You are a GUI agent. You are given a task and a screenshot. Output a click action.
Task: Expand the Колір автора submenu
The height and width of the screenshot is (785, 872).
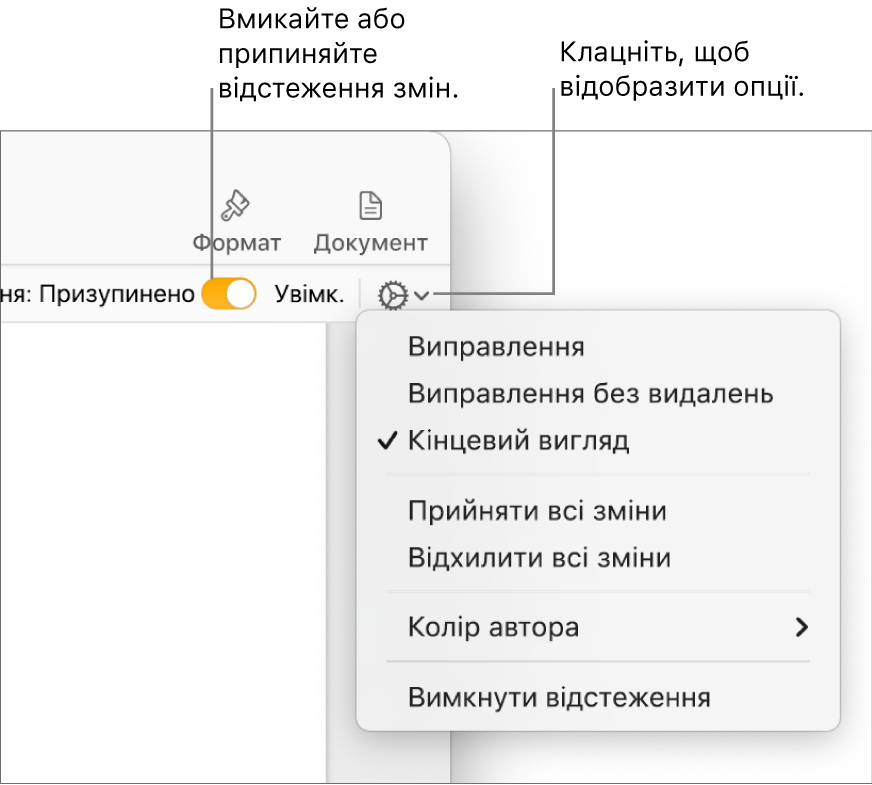(598, 627)
